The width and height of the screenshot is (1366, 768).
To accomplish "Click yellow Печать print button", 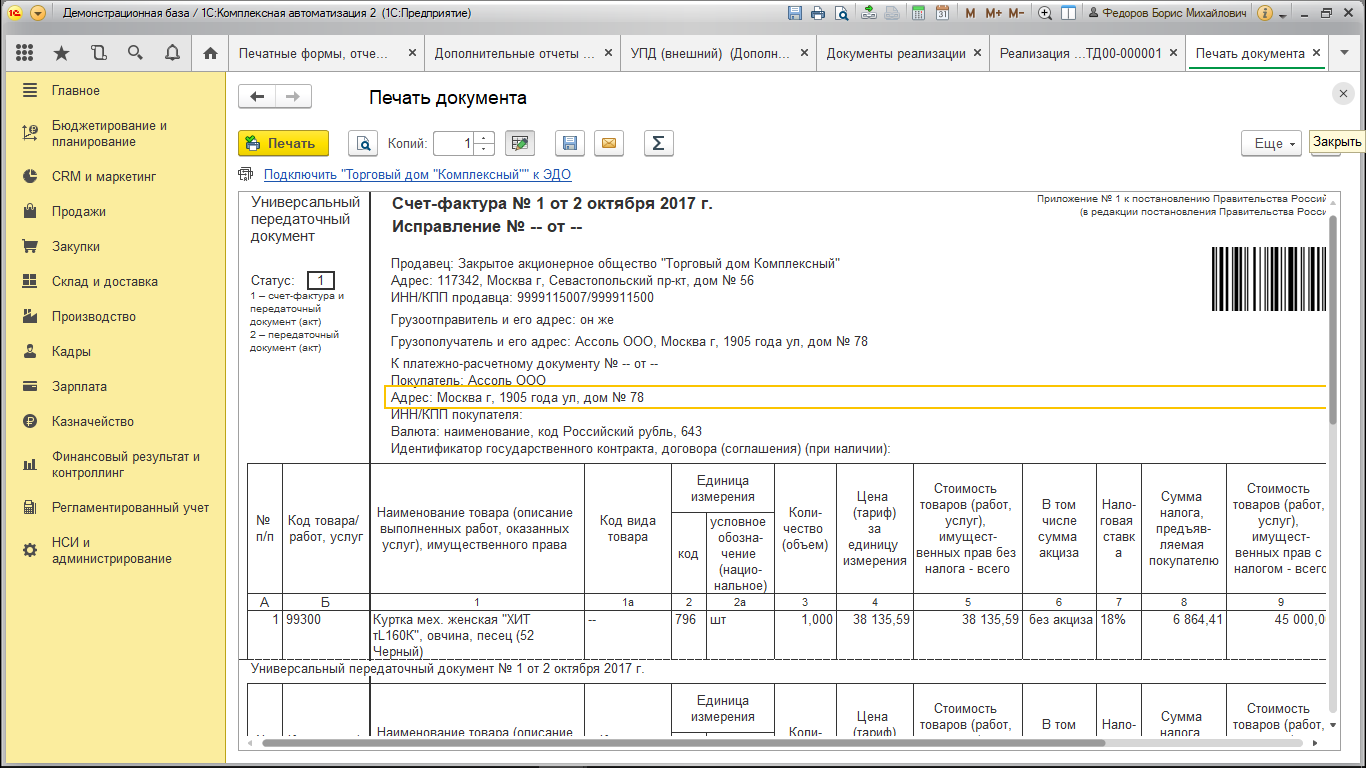I will [x=283, y=143].
